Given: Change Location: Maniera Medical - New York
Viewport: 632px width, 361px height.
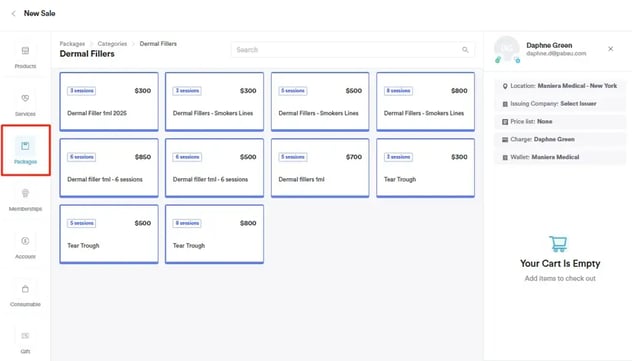Looking at the screenshot, I should [560, 86].
